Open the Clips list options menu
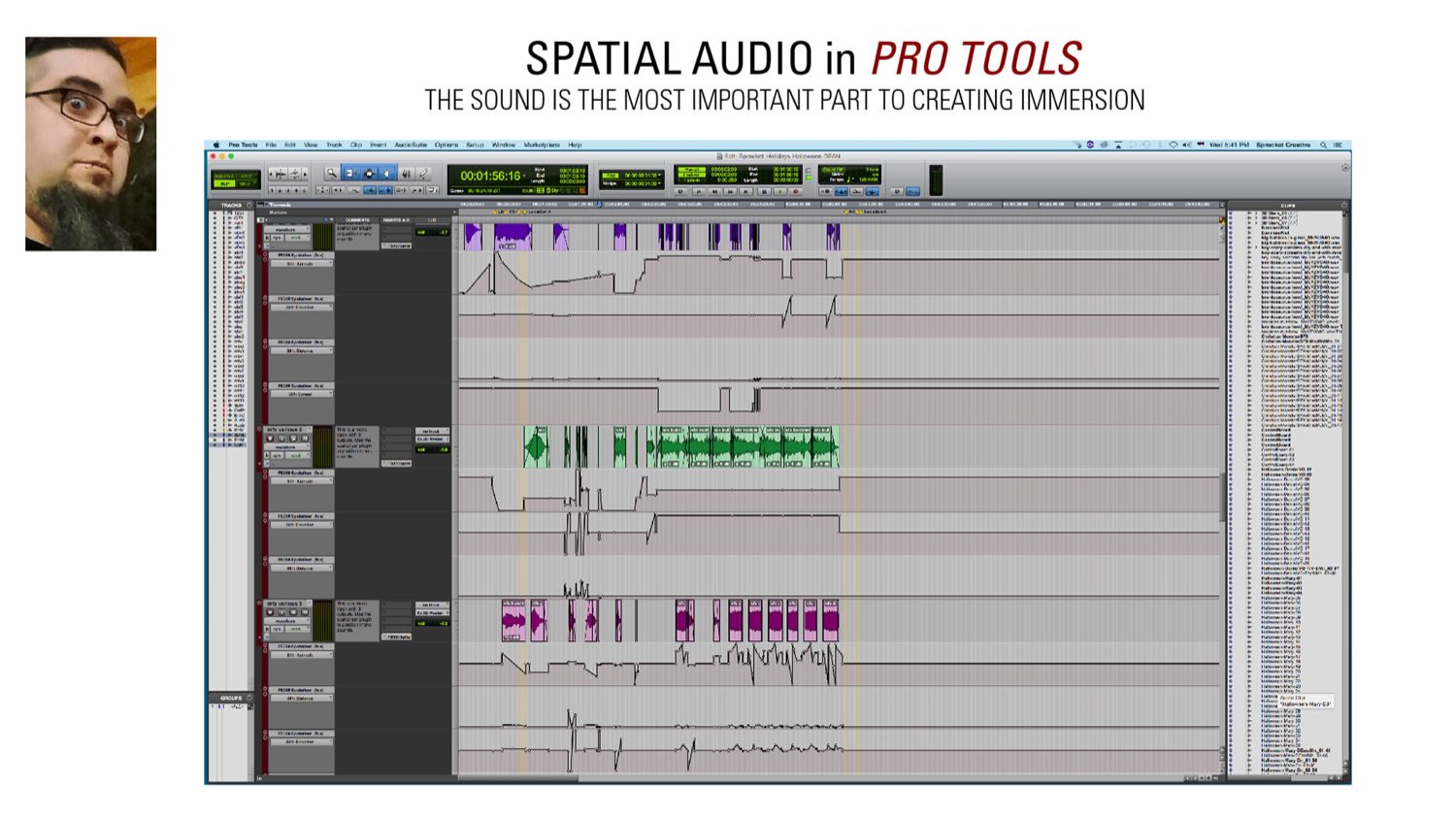 point(1344,205)
